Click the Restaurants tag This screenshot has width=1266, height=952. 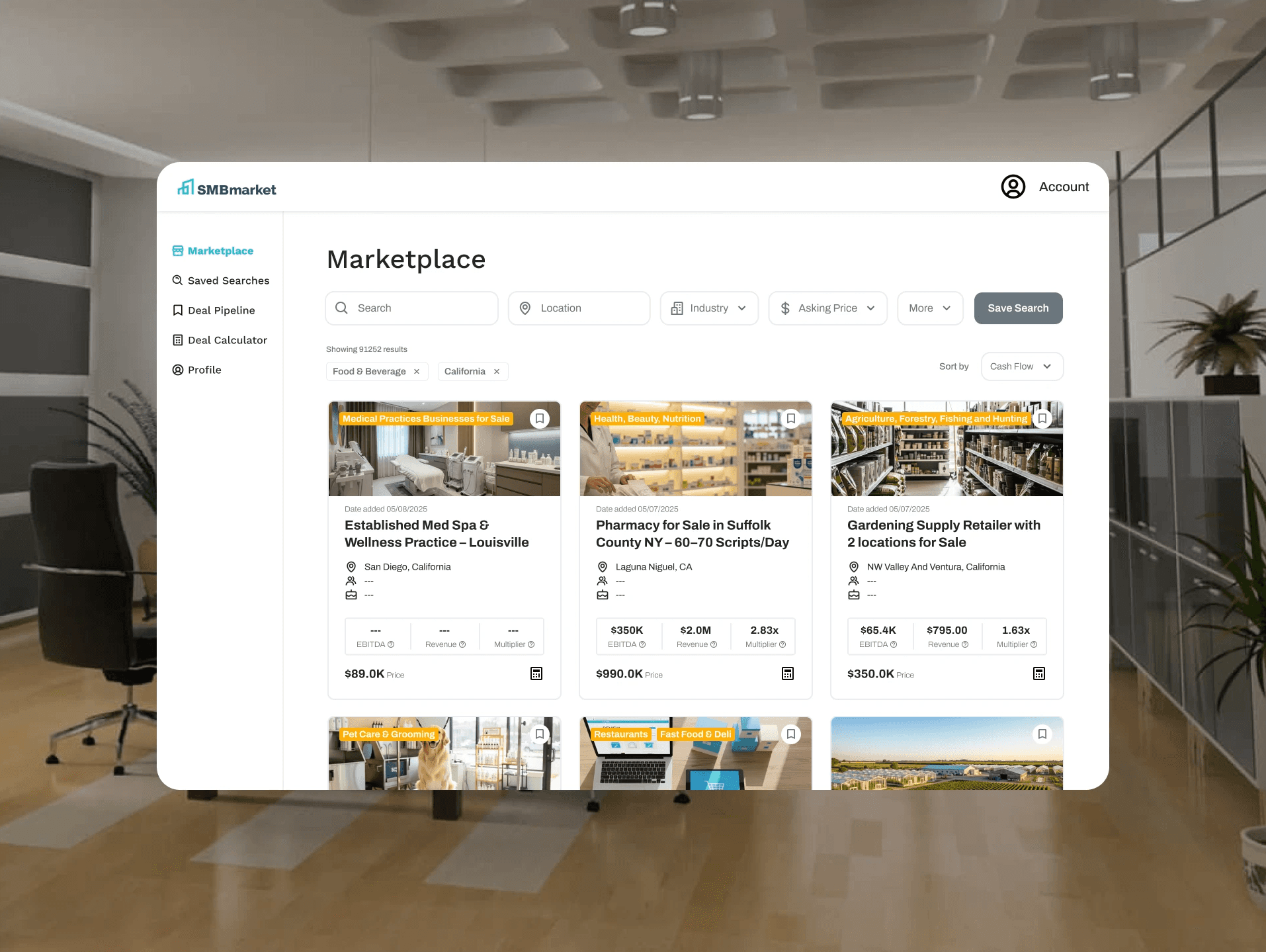coord(620,734)
